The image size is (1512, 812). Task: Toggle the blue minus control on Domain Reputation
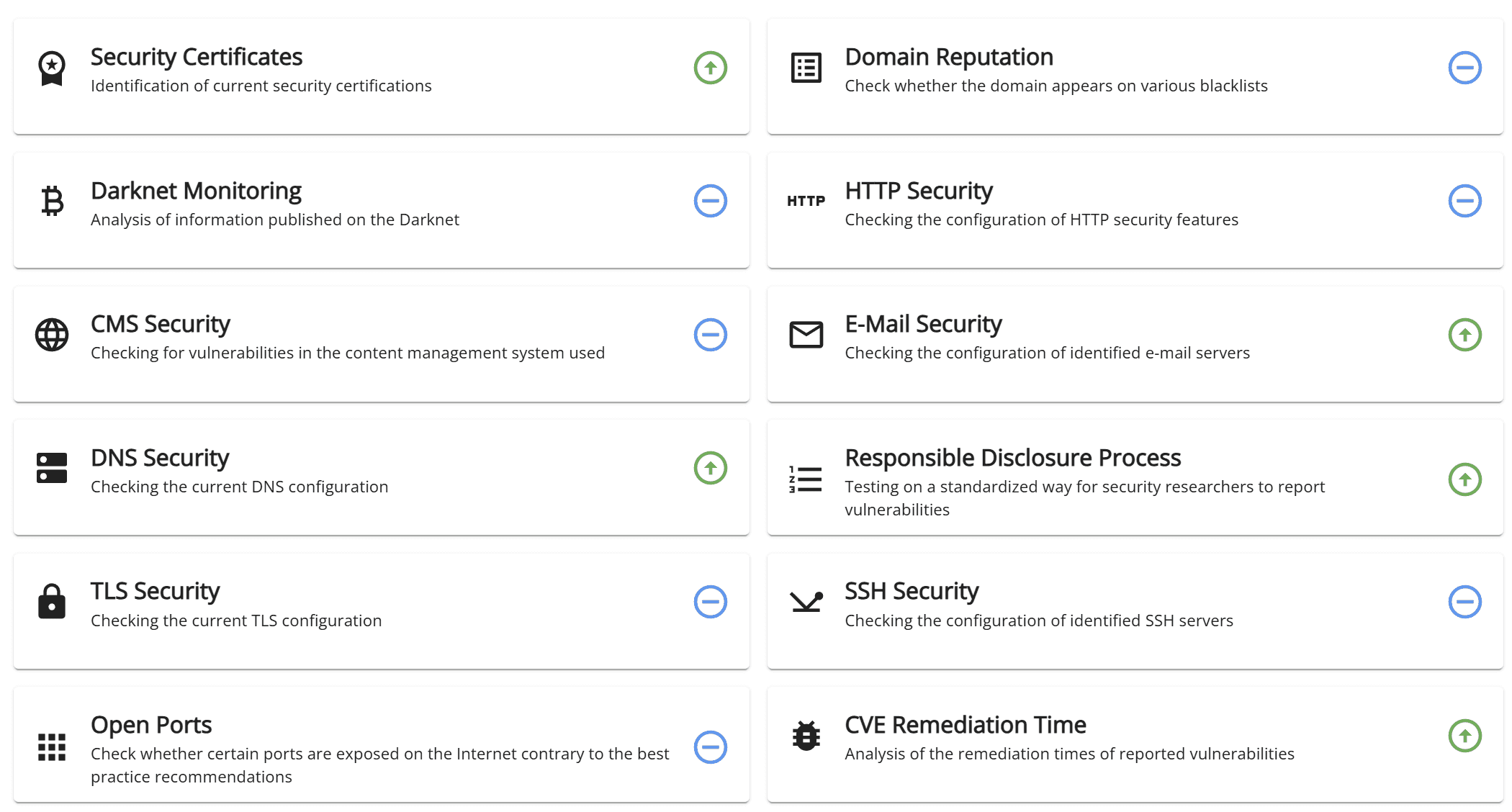coord(1464,68)
